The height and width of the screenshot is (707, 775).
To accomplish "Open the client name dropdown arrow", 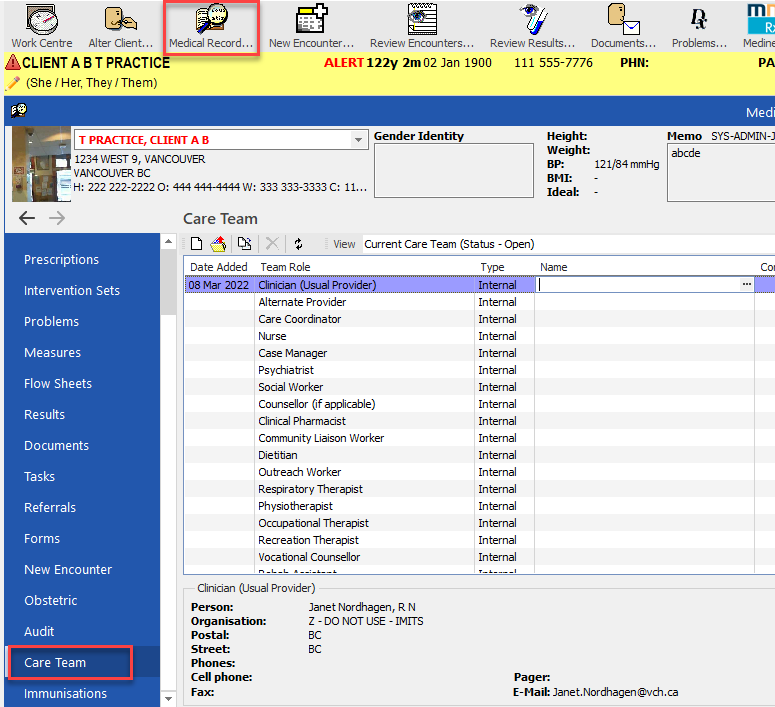I will pyautogui.click(x=358, y=140).
